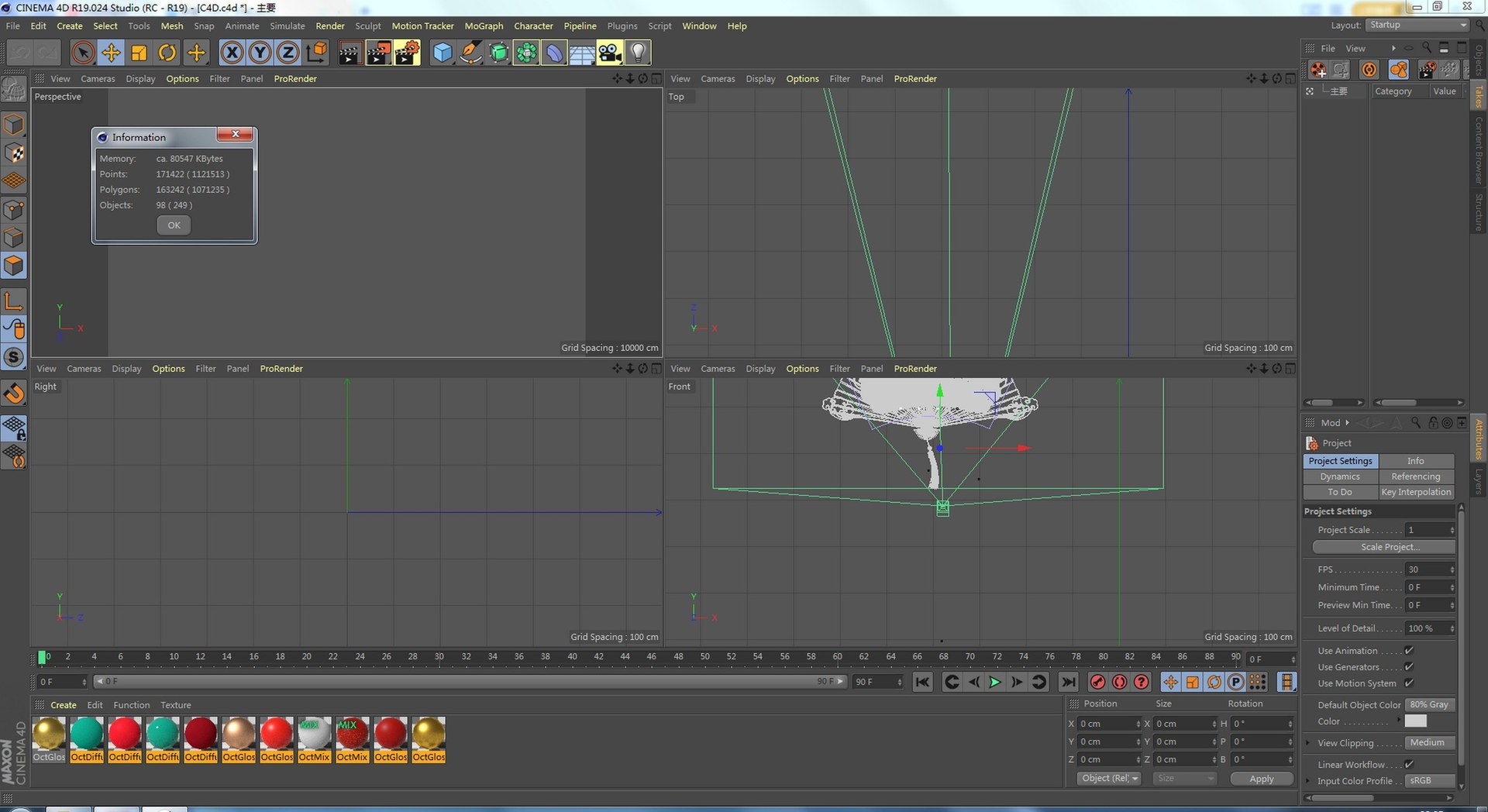The height and width of the screenshot is (812, 1488).
Task: Activate the Scale tool in top toolbar
Action: click(139, 53)
